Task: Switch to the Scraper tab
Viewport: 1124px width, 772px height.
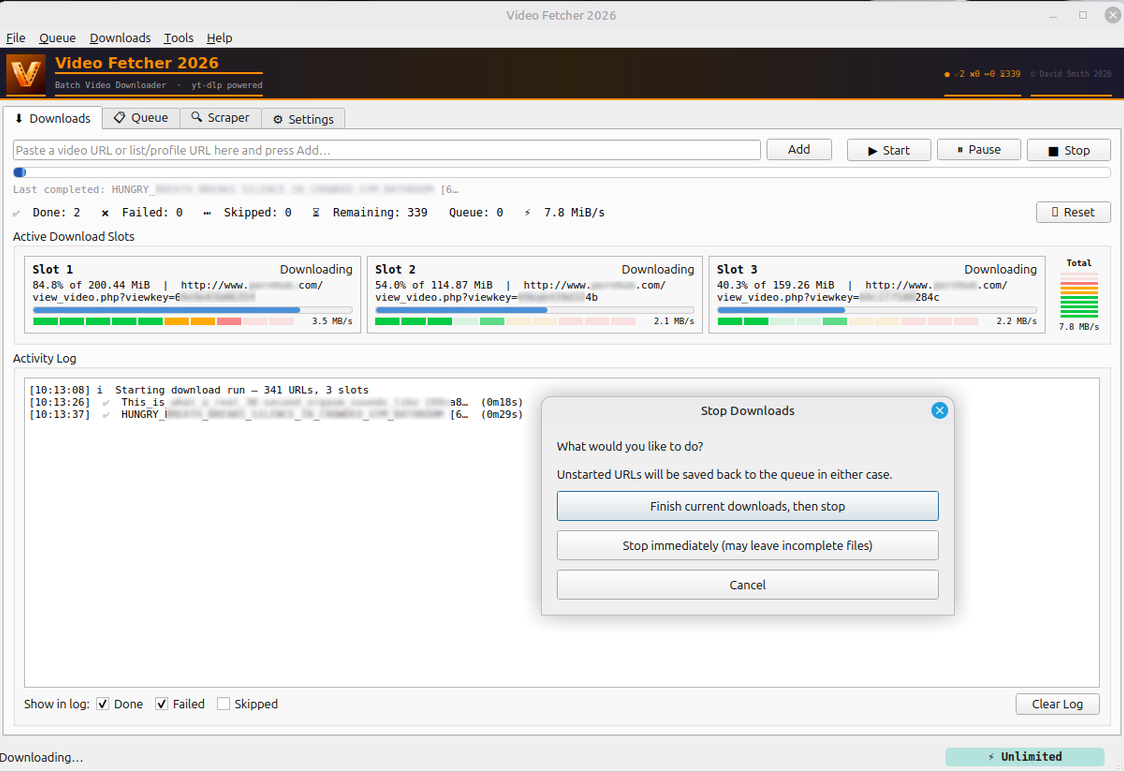Action: point(220,118)
